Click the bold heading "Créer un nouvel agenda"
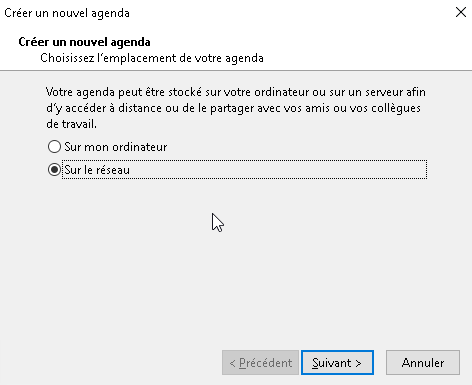472x385 pixels. 84,42
